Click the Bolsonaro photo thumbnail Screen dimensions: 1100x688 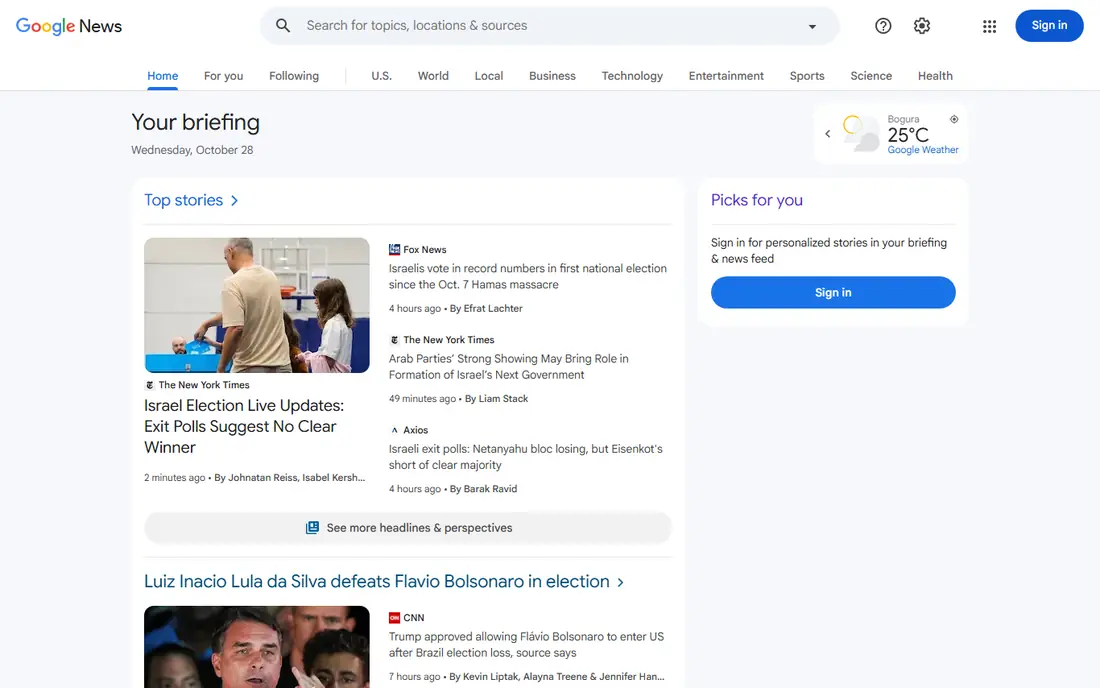point(257,647)
